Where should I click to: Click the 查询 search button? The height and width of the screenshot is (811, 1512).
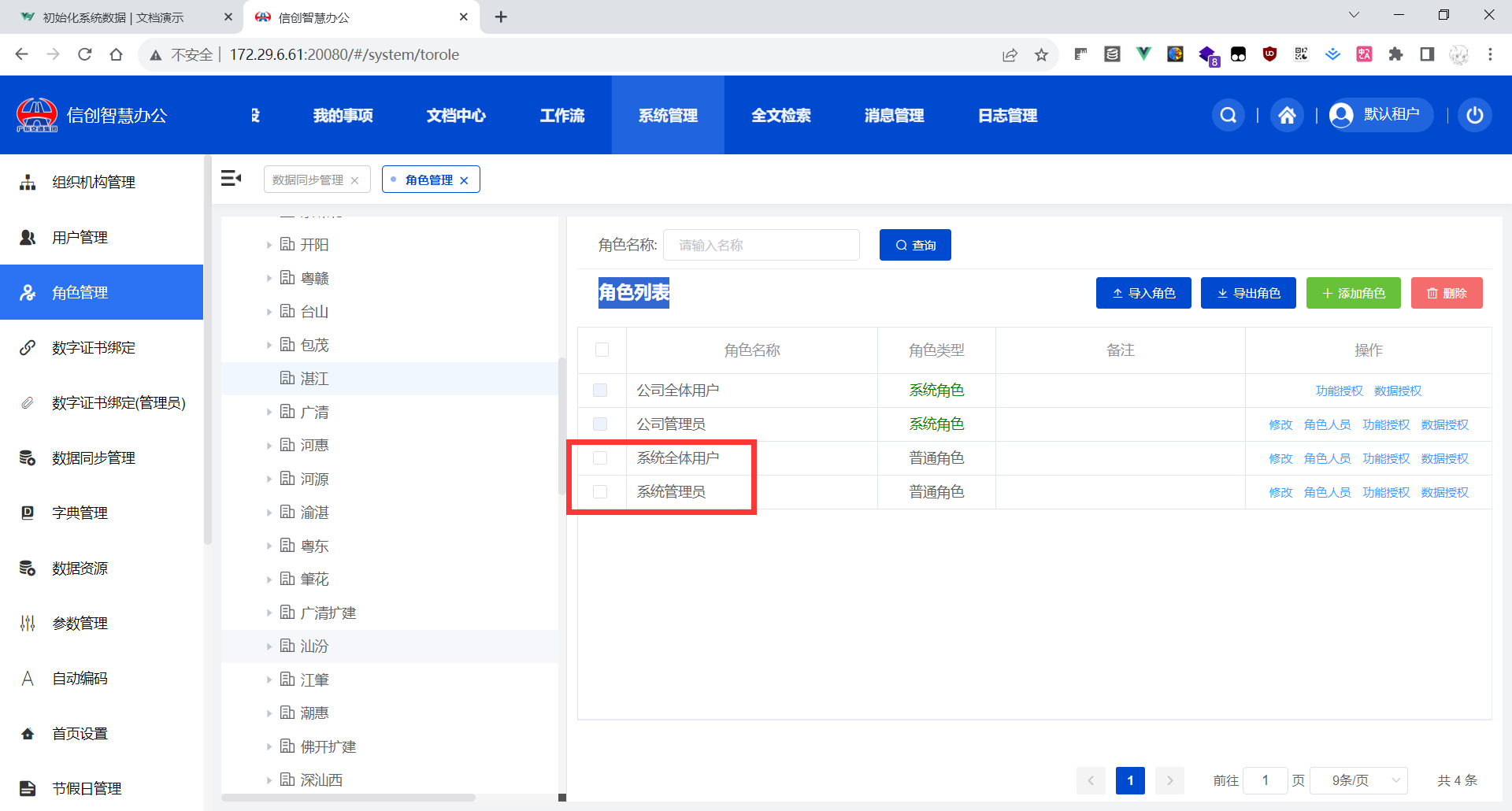(915, 245)
